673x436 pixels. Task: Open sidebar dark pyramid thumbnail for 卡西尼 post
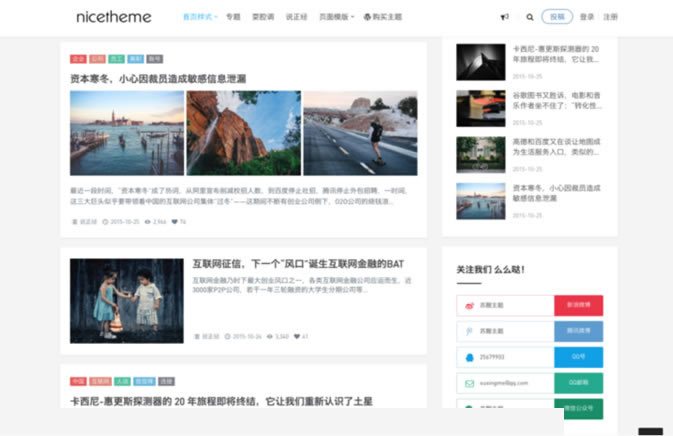[x=481, y=62]
